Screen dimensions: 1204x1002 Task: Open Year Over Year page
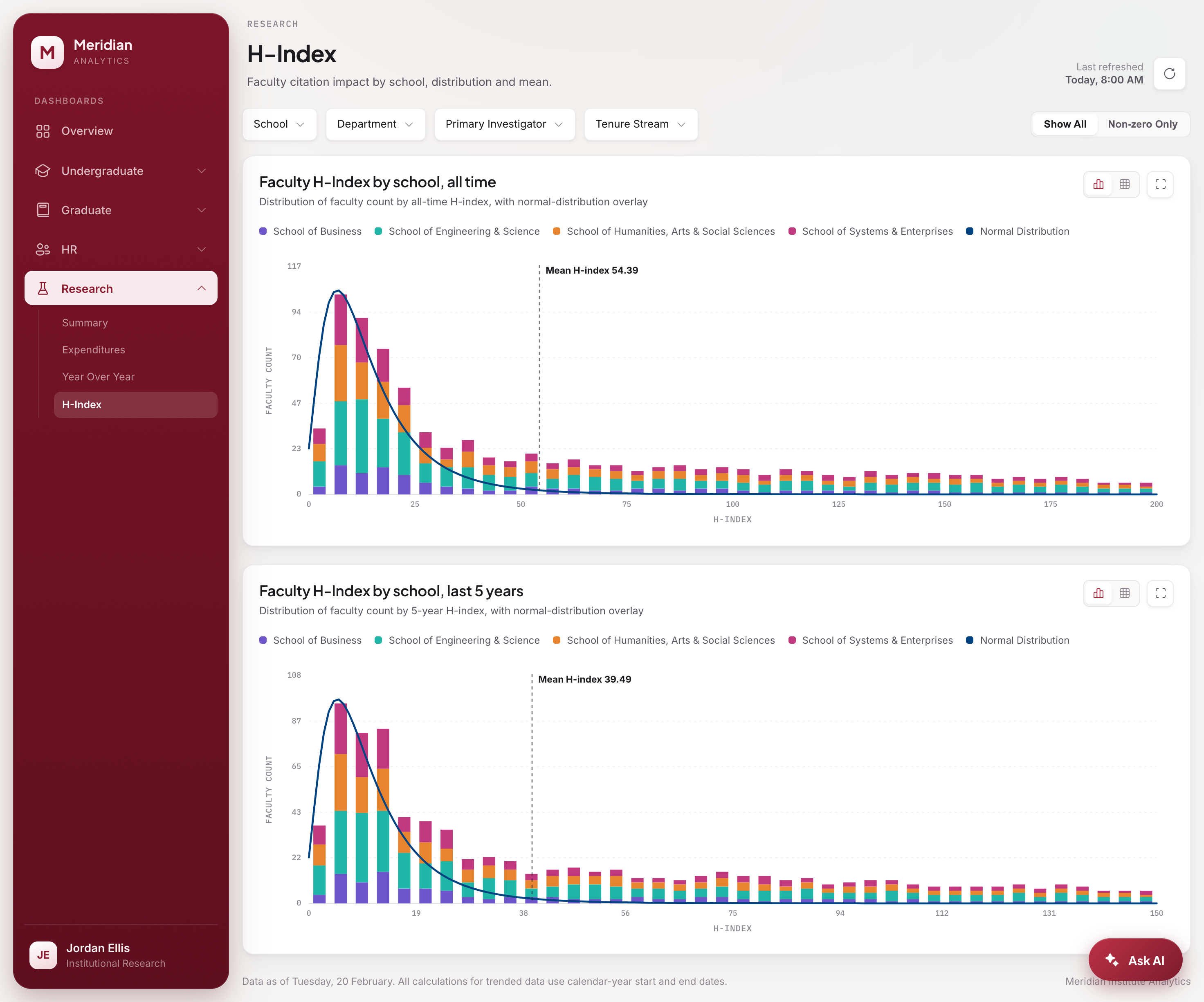coord(98,377)
